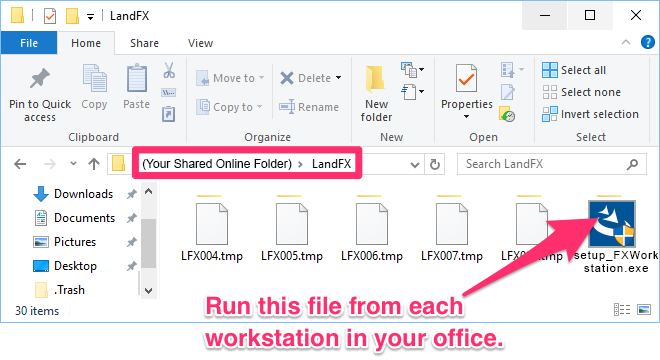Click Pin to Quick access icon
Viewport: 660px width, 360px height.
point(40,79)
